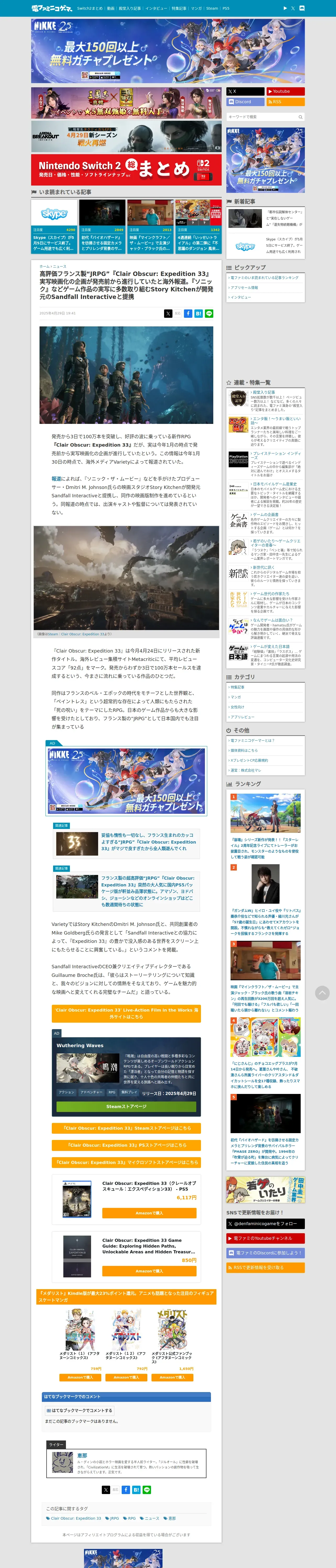This screenshot has width=336, height=1568.
Task: Open the X icon in the header
Action: coord(293,9)
